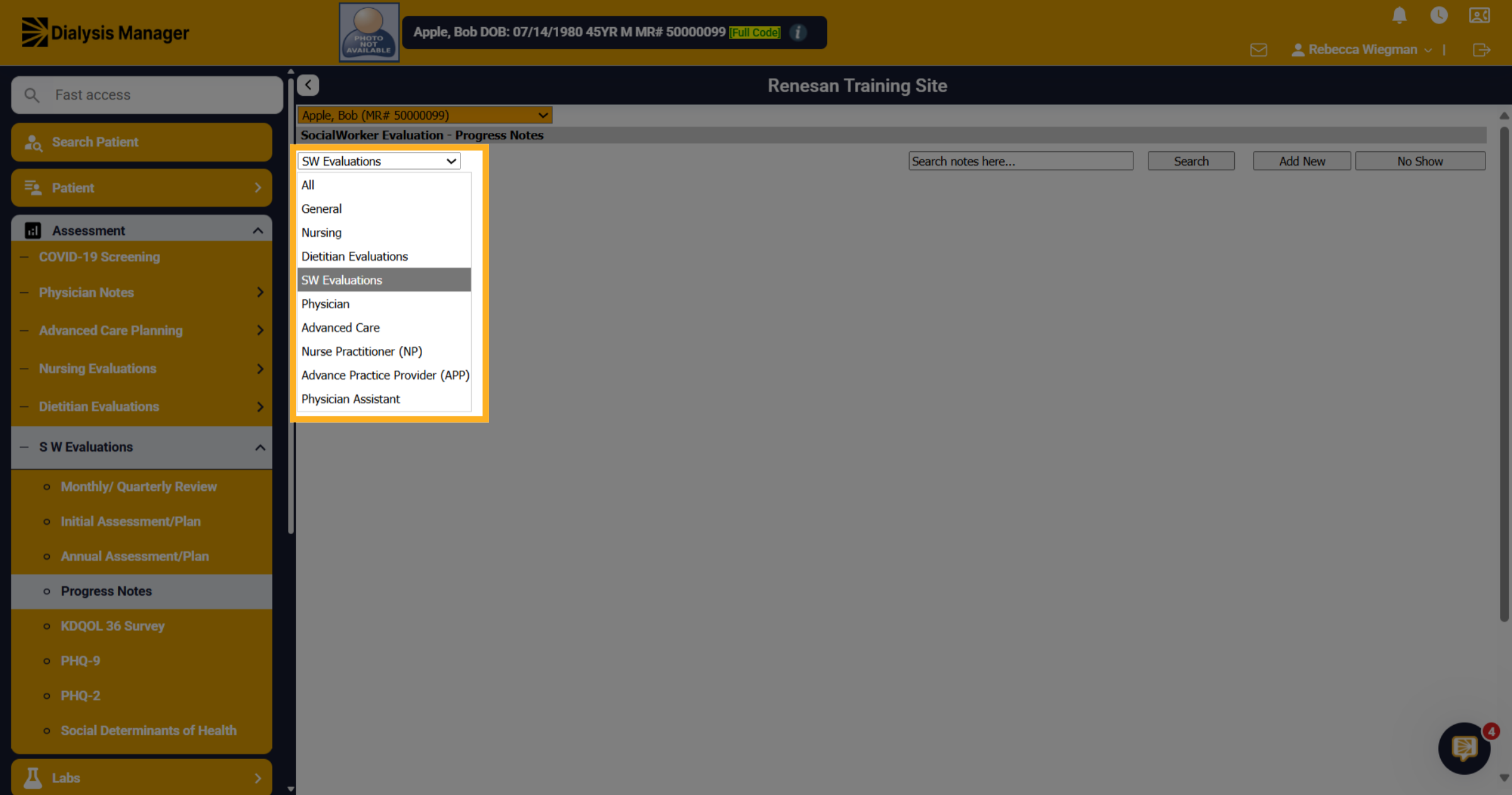Image resolution: width=1512 pixels, height=795 pixels.
Task: Click the patient photo thumbnail
Action: click(369, 32)
